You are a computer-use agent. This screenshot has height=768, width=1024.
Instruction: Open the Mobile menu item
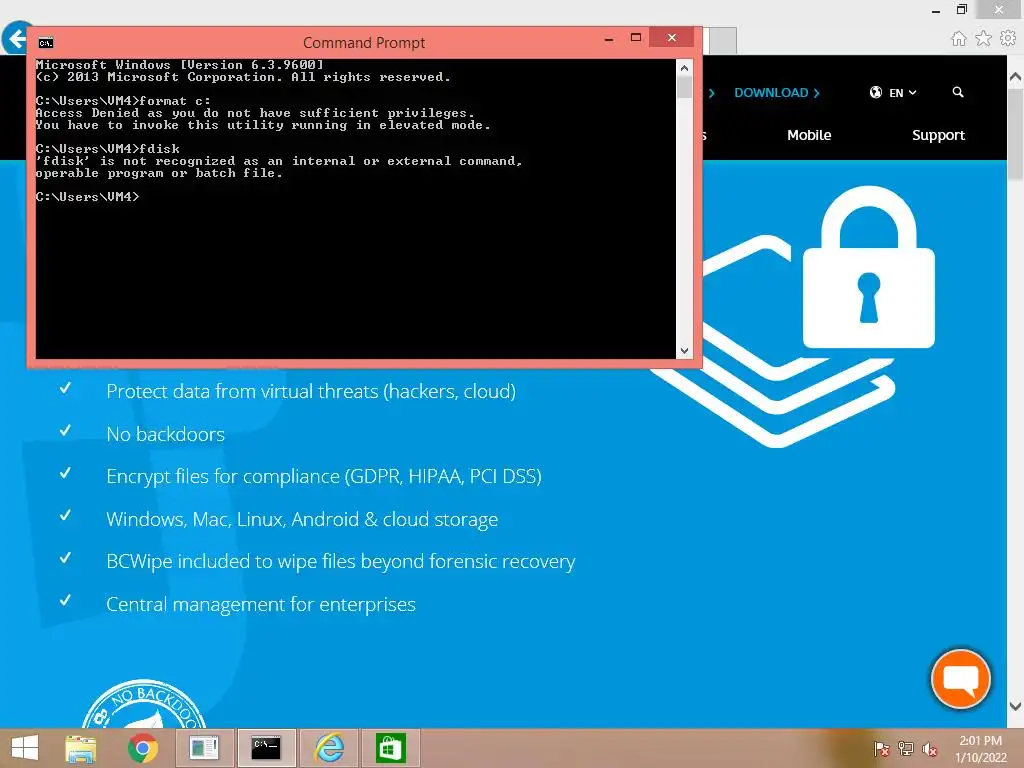point(808,135)
